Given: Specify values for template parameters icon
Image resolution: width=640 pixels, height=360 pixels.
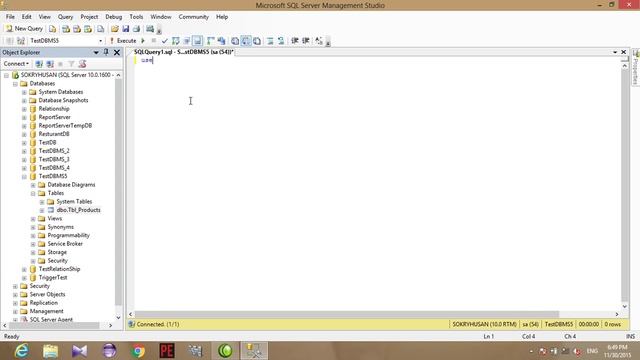Looking at the screenshot, I should tap(319, 41).
